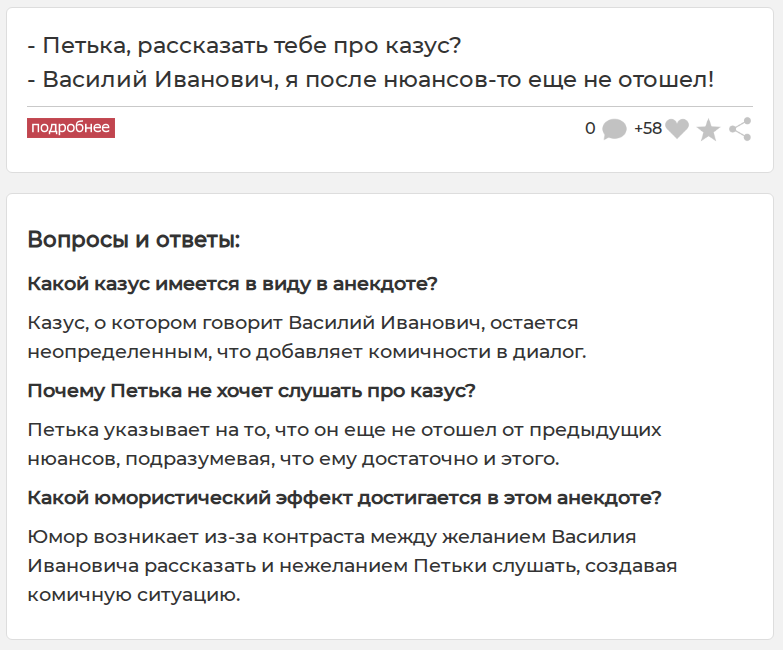Like the joke with the heart icon

677,129
